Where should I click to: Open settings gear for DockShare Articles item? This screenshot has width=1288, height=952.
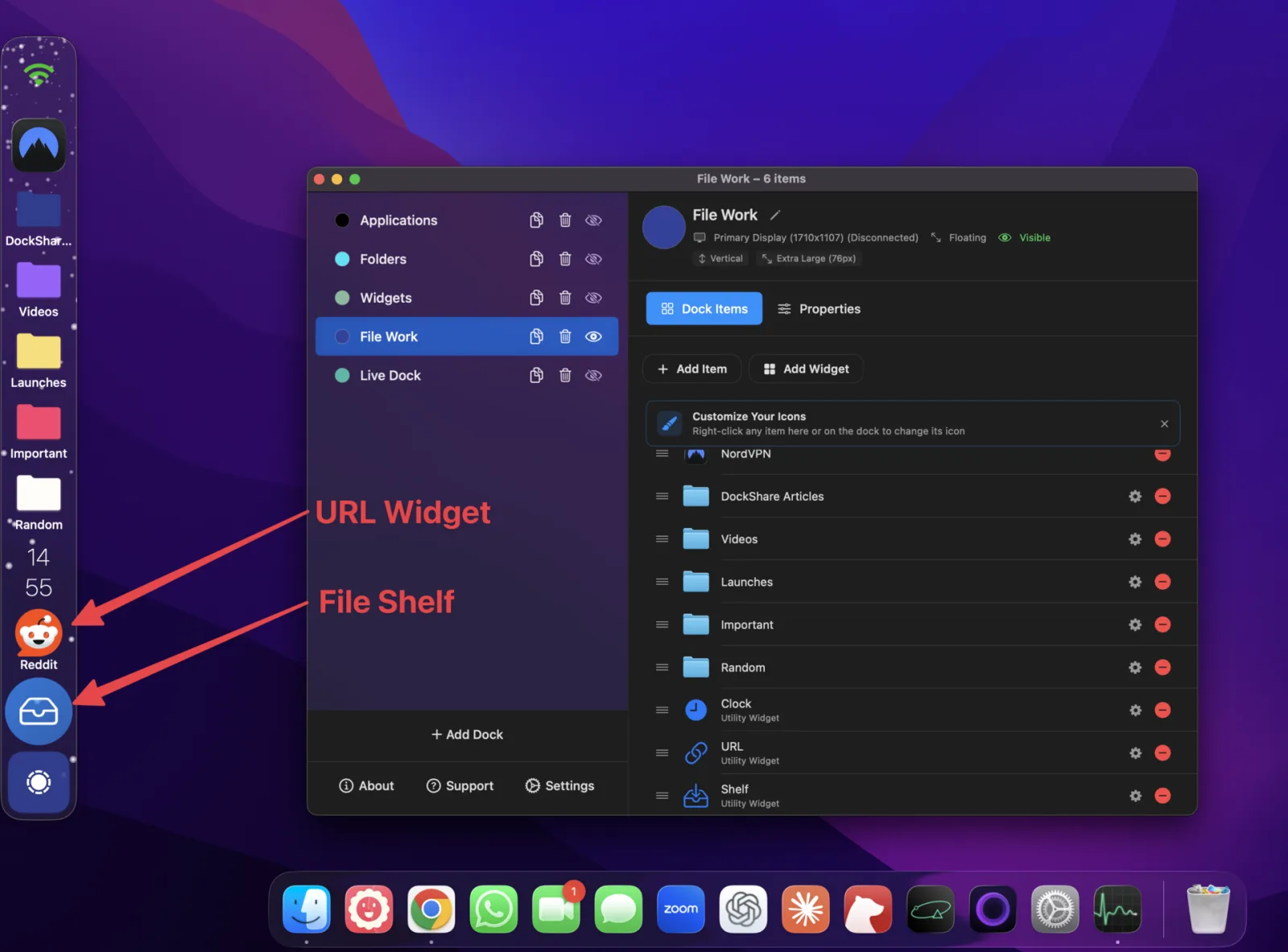coord(1135,497)
